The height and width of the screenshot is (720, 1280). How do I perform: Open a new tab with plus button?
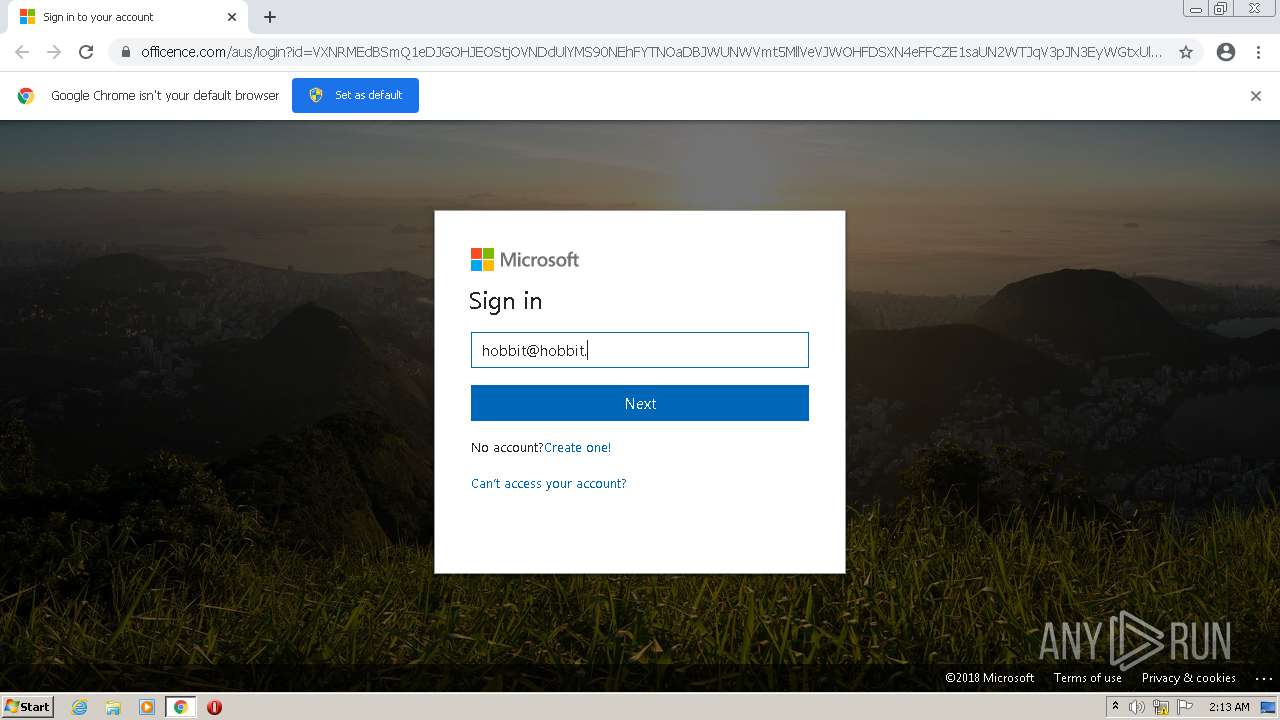(x=270, y=17)
